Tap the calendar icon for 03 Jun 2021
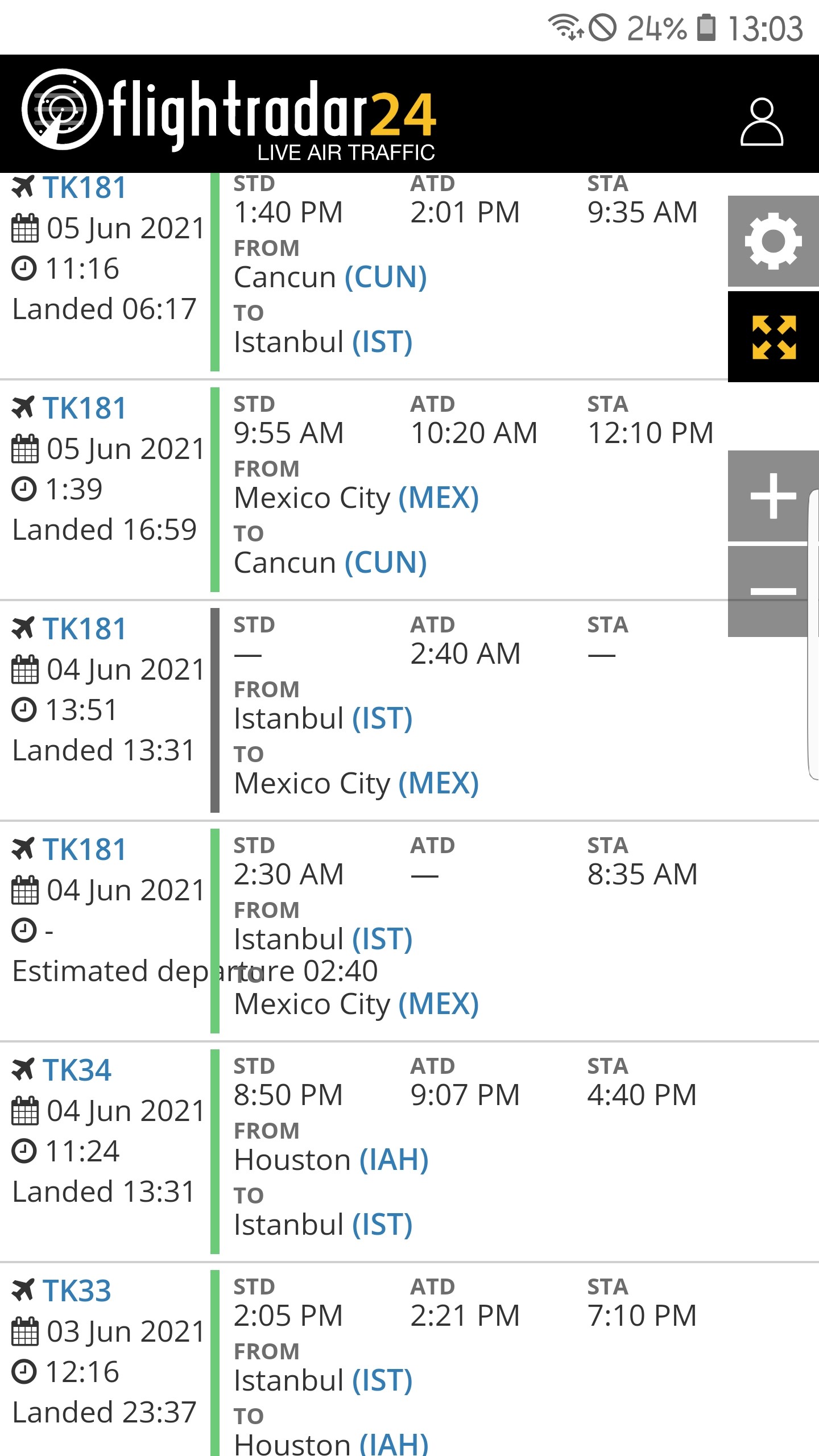This screenshot has height=1456, width=819. point(25,1332)
